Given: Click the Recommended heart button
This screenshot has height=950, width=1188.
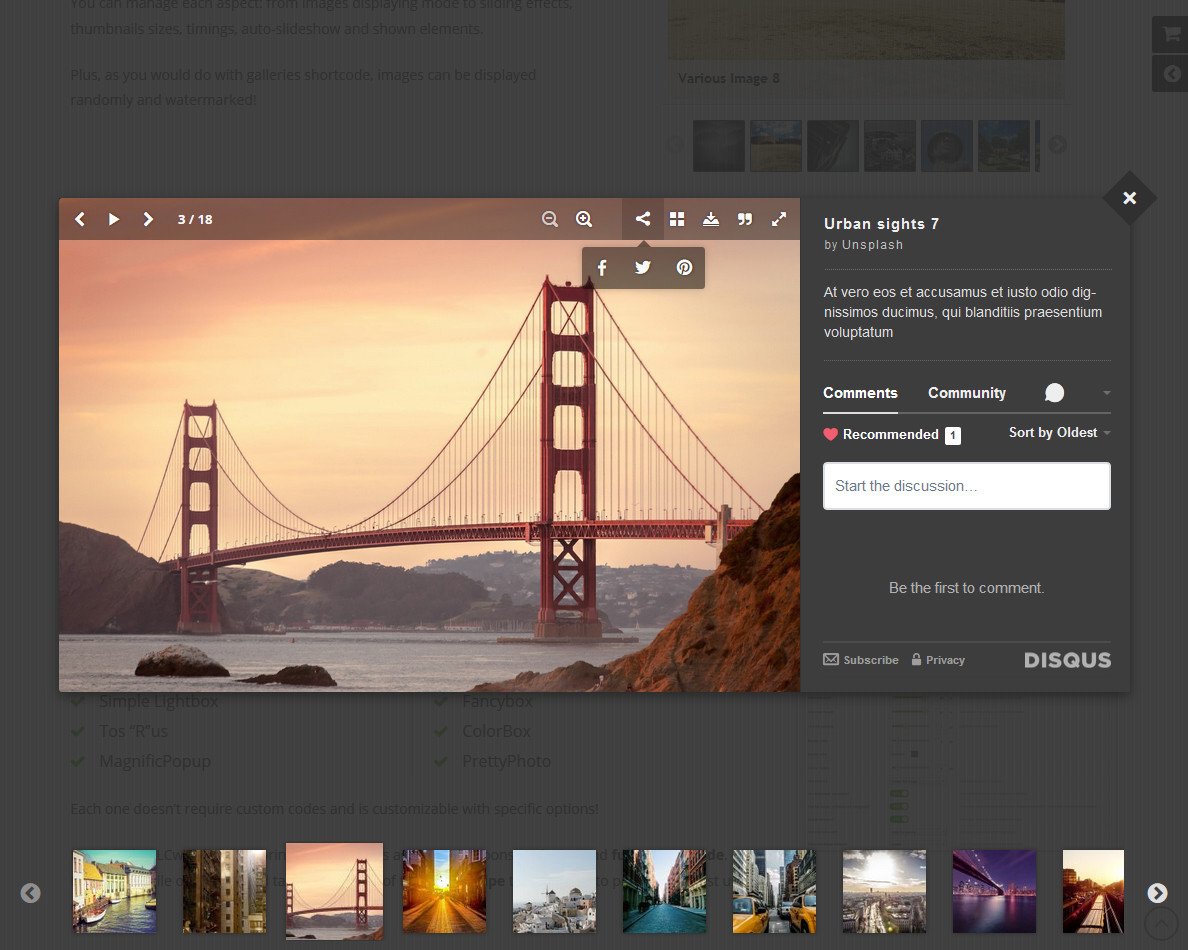Looking at the screenshot, I should pyautogui.click(x=882, y=434).
